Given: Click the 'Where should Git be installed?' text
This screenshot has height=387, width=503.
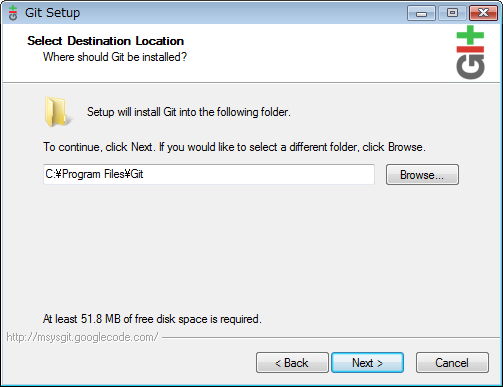Looking at the screenshot, I should click(x=115, y=57).
